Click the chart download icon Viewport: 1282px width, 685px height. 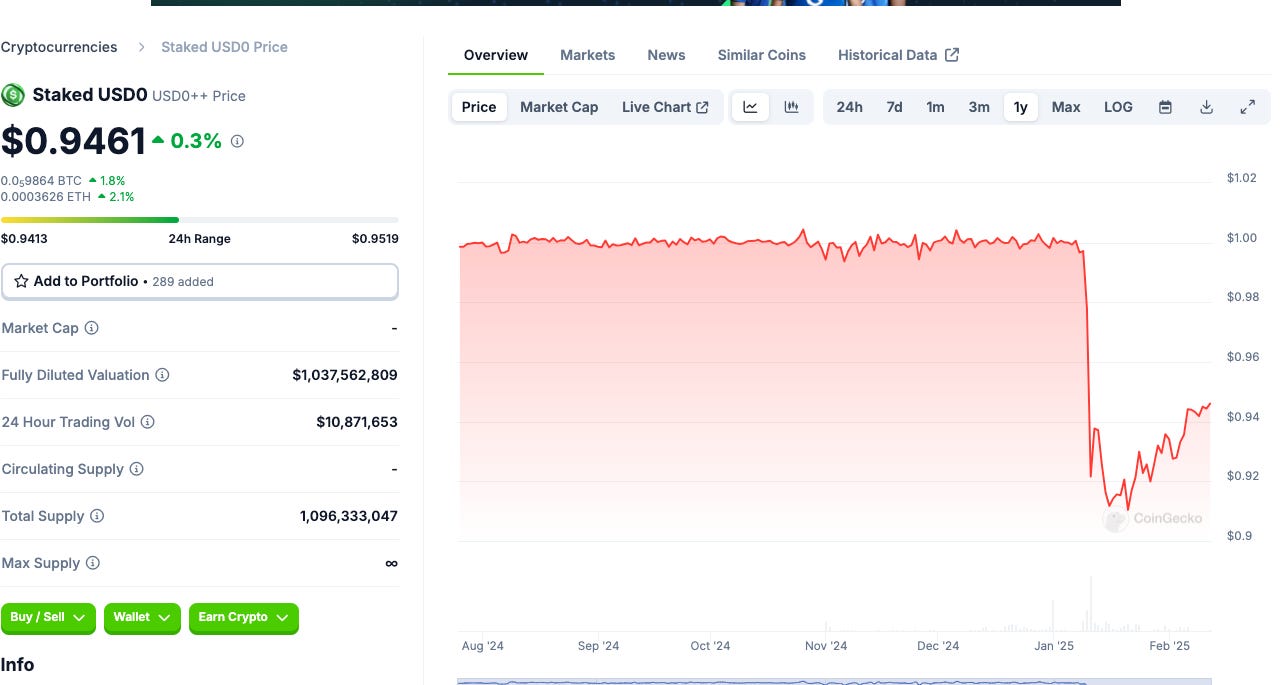[1206, 106]
